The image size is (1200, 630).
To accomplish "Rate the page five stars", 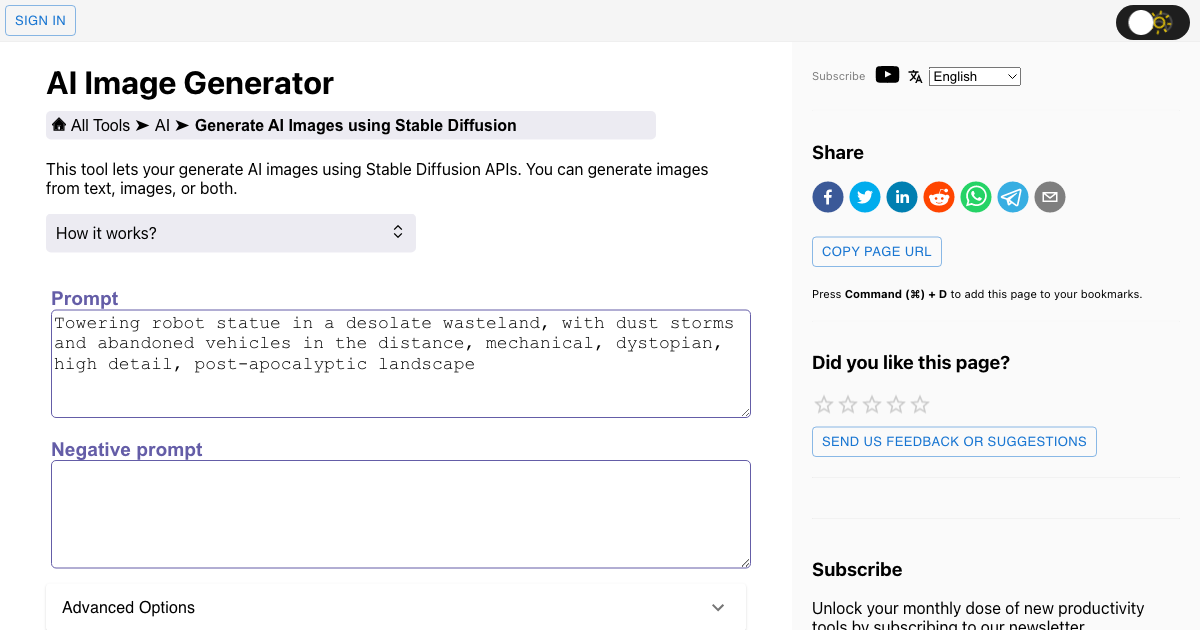I will [x=919, y=404].
